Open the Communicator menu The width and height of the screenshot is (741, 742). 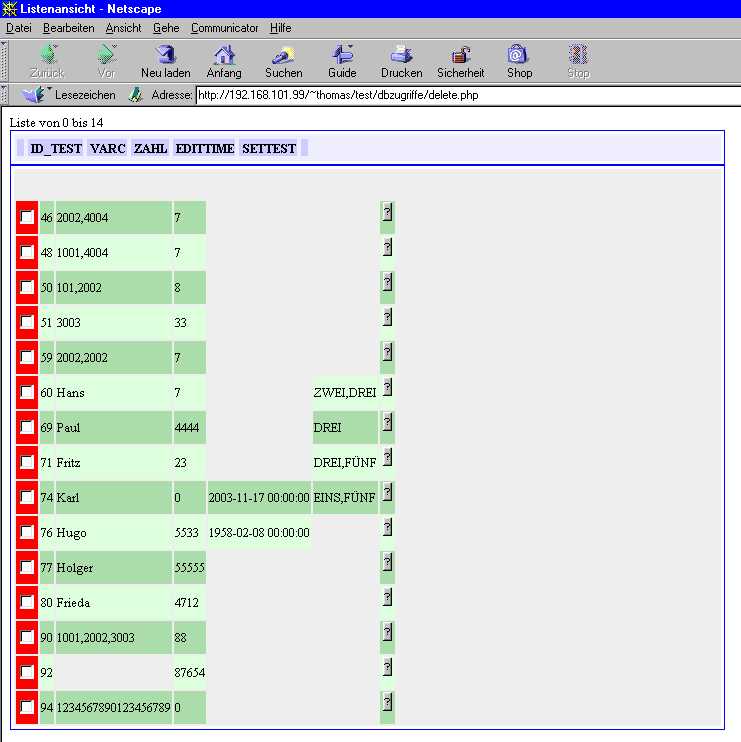224,28
